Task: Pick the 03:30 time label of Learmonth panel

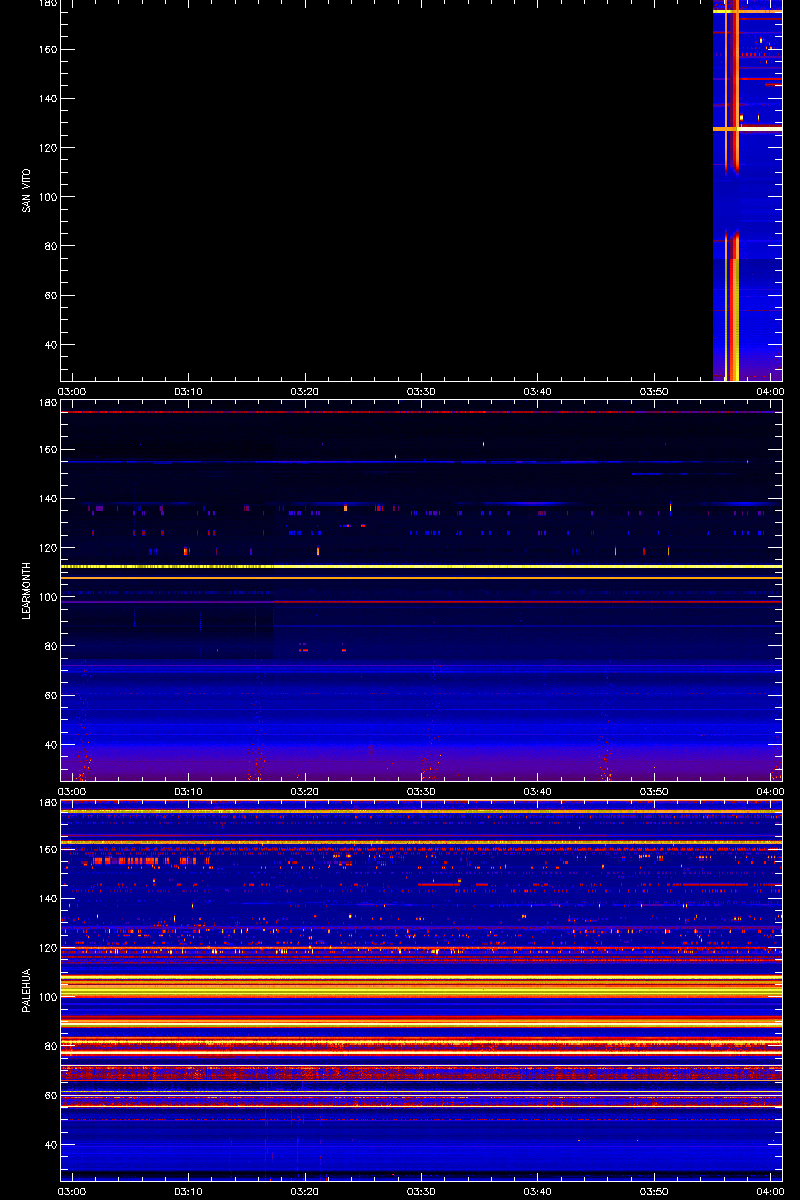Action: coord(421,792)
